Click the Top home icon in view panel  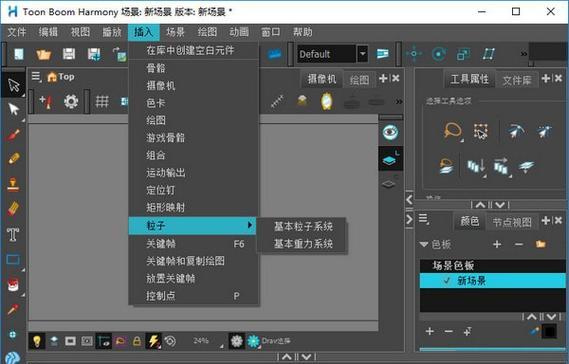point(52,77)
